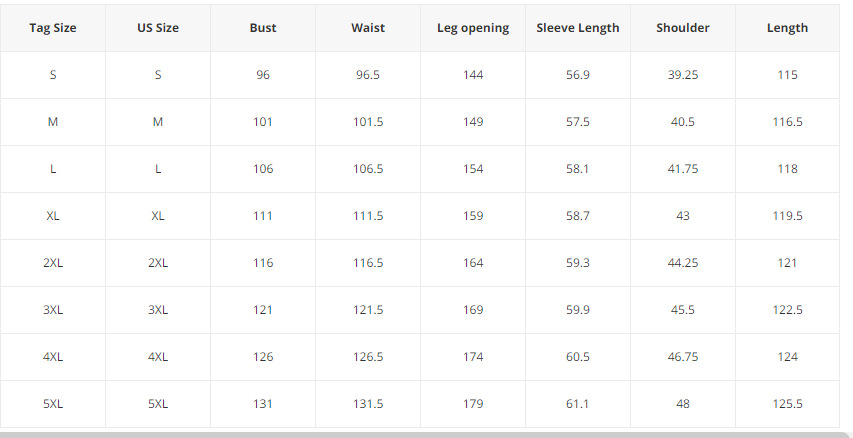Click shoulder value 44.25 in the 2XL row

[x=683, y=263]
